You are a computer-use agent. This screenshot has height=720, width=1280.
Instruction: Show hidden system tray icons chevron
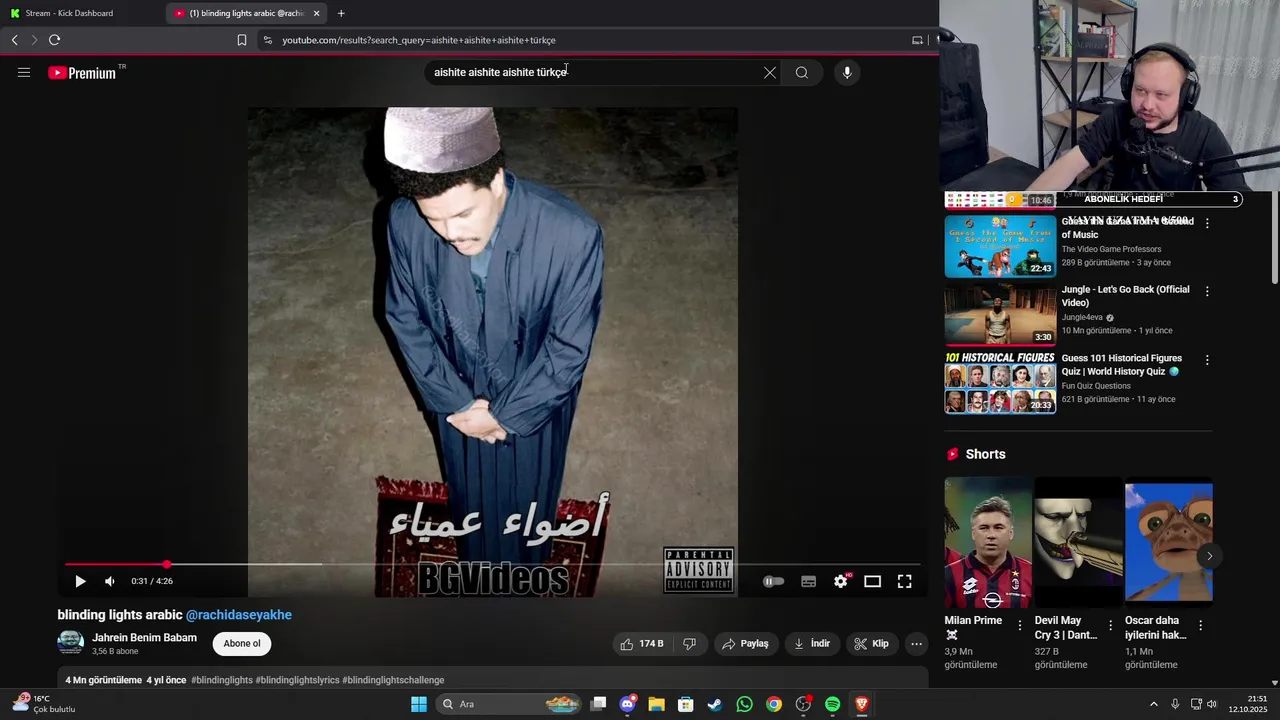1153,704
